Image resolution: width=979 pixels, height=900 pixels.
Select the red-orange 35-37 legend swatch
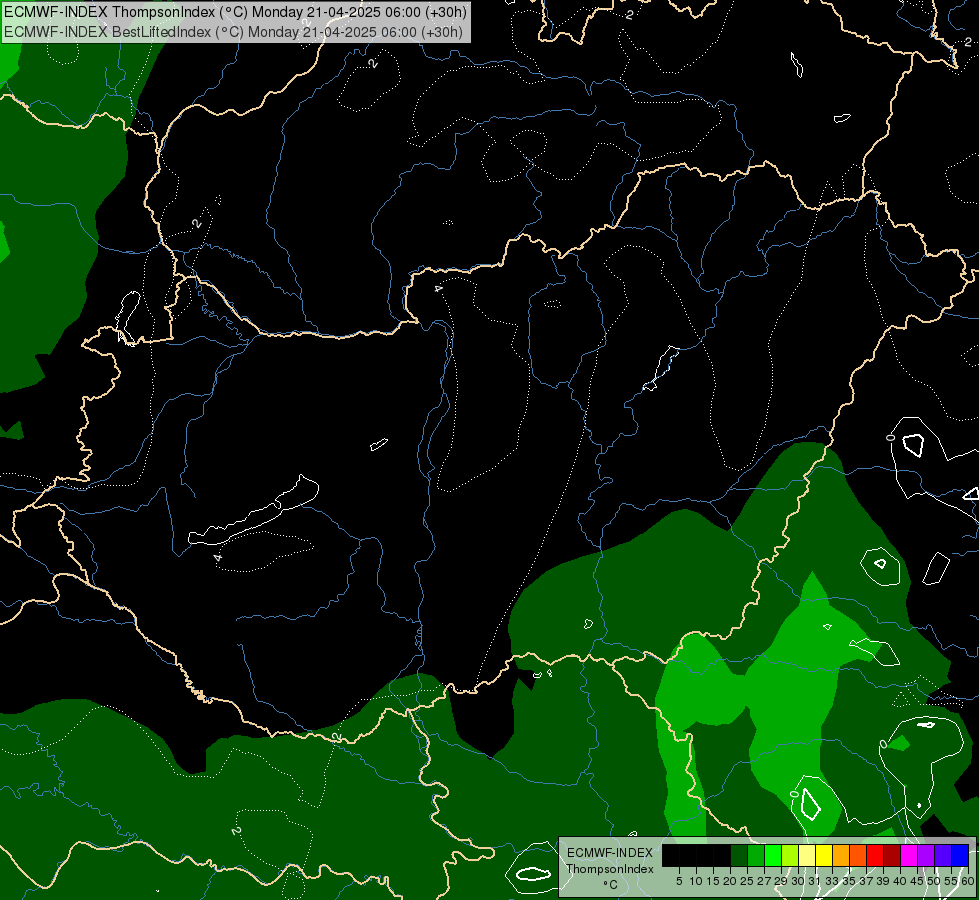pyautogui.click(x=858, y=855)
